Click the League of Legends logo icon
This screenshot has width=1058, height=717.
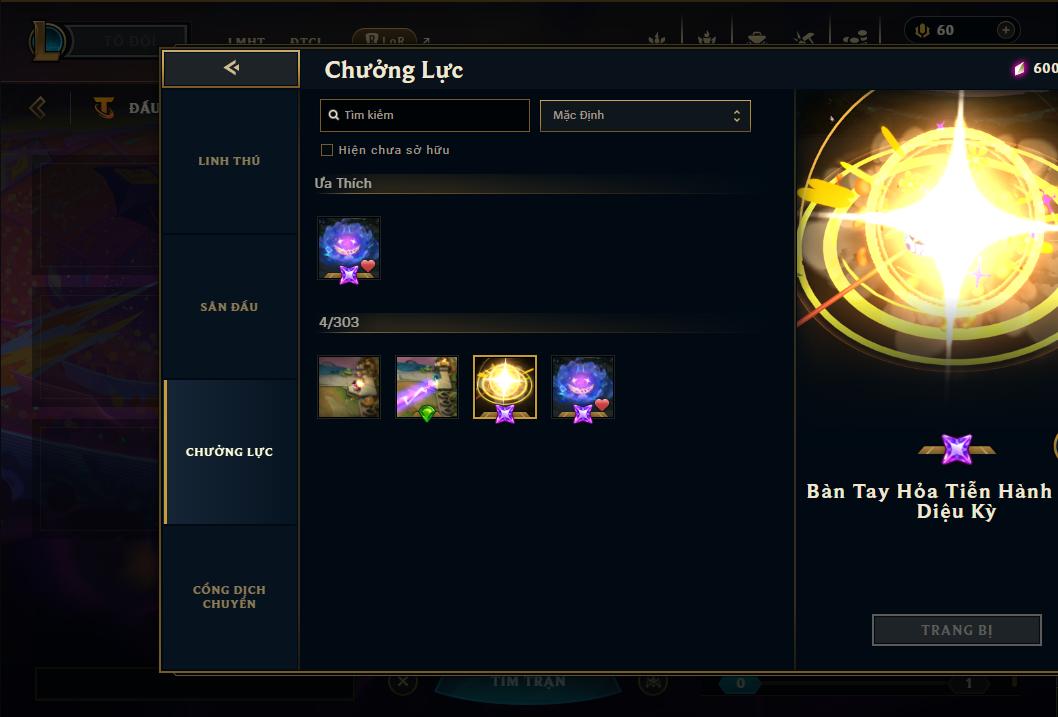[47, 40]
